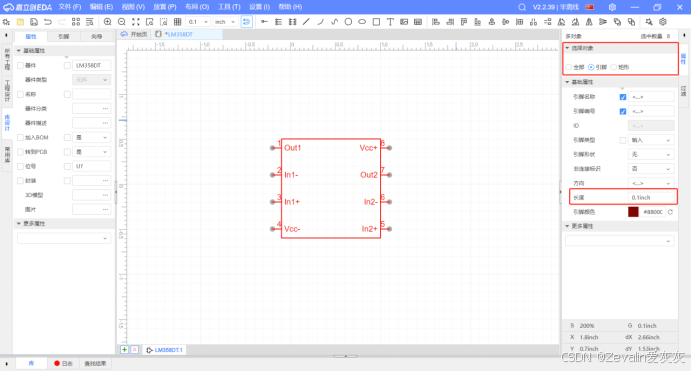Collapse the 选择对象 section
This screenshot has width=692, height=371.
[x=568, y=48]
